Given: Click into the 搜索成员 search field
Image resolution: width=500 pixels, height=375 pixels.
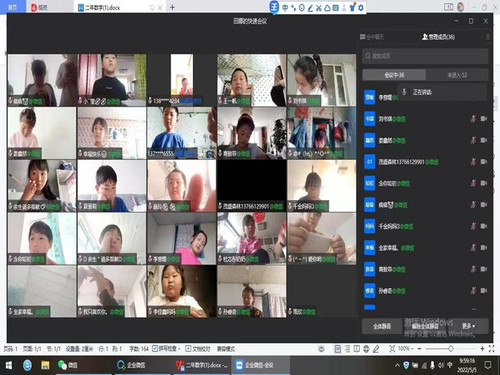Looking at the screenshot, I should coord(425,56).
